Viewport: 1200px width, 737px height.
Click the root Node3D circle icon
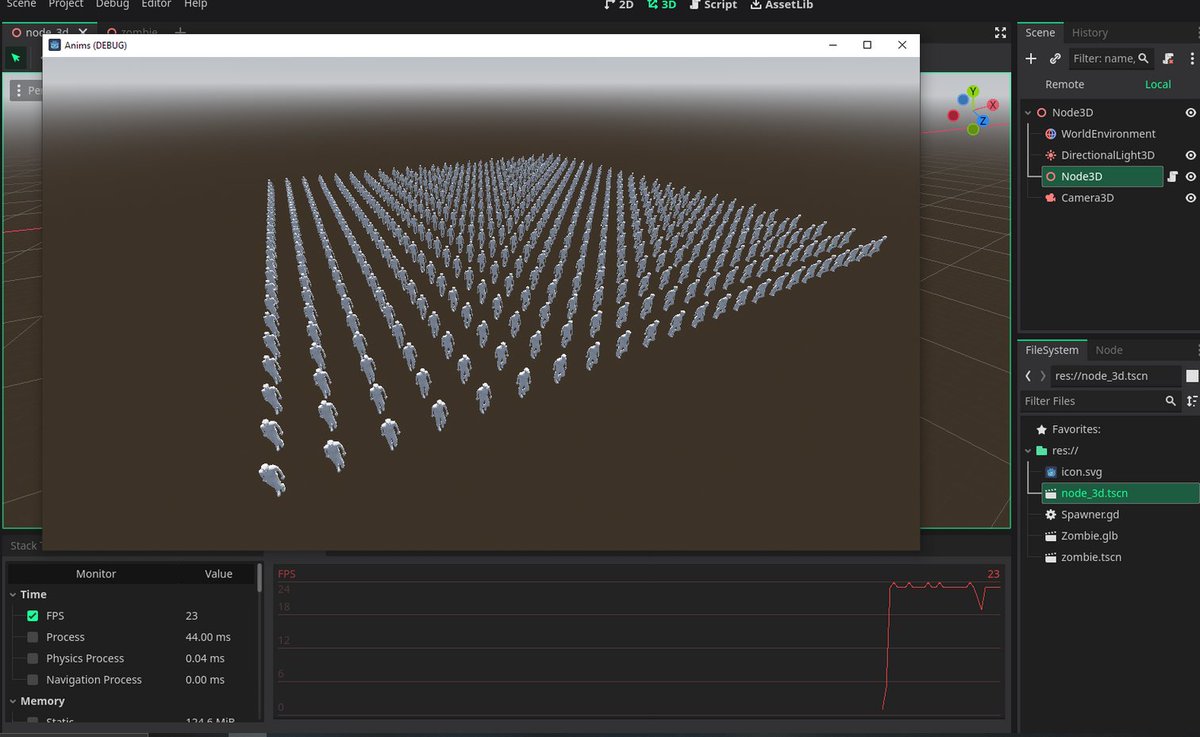click(x=1042, y=113)
